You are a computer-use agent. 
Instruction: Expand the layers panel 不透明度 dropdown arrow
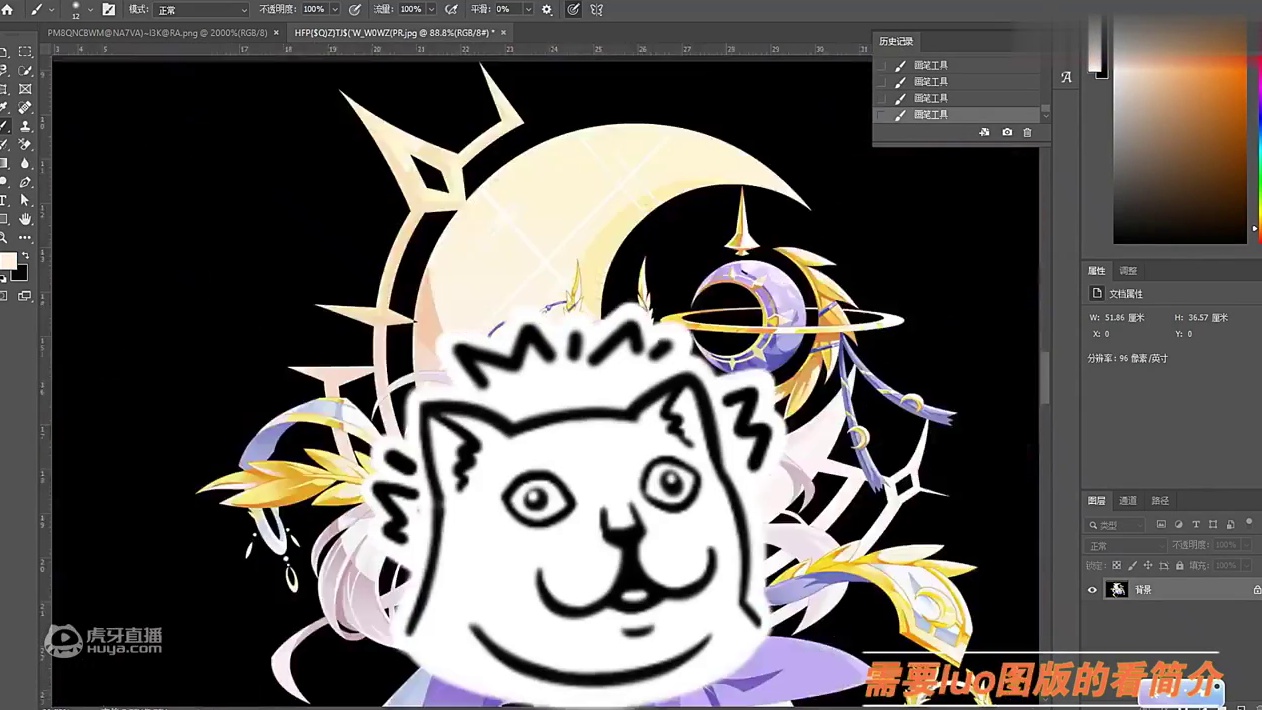tap(1246, 545)
